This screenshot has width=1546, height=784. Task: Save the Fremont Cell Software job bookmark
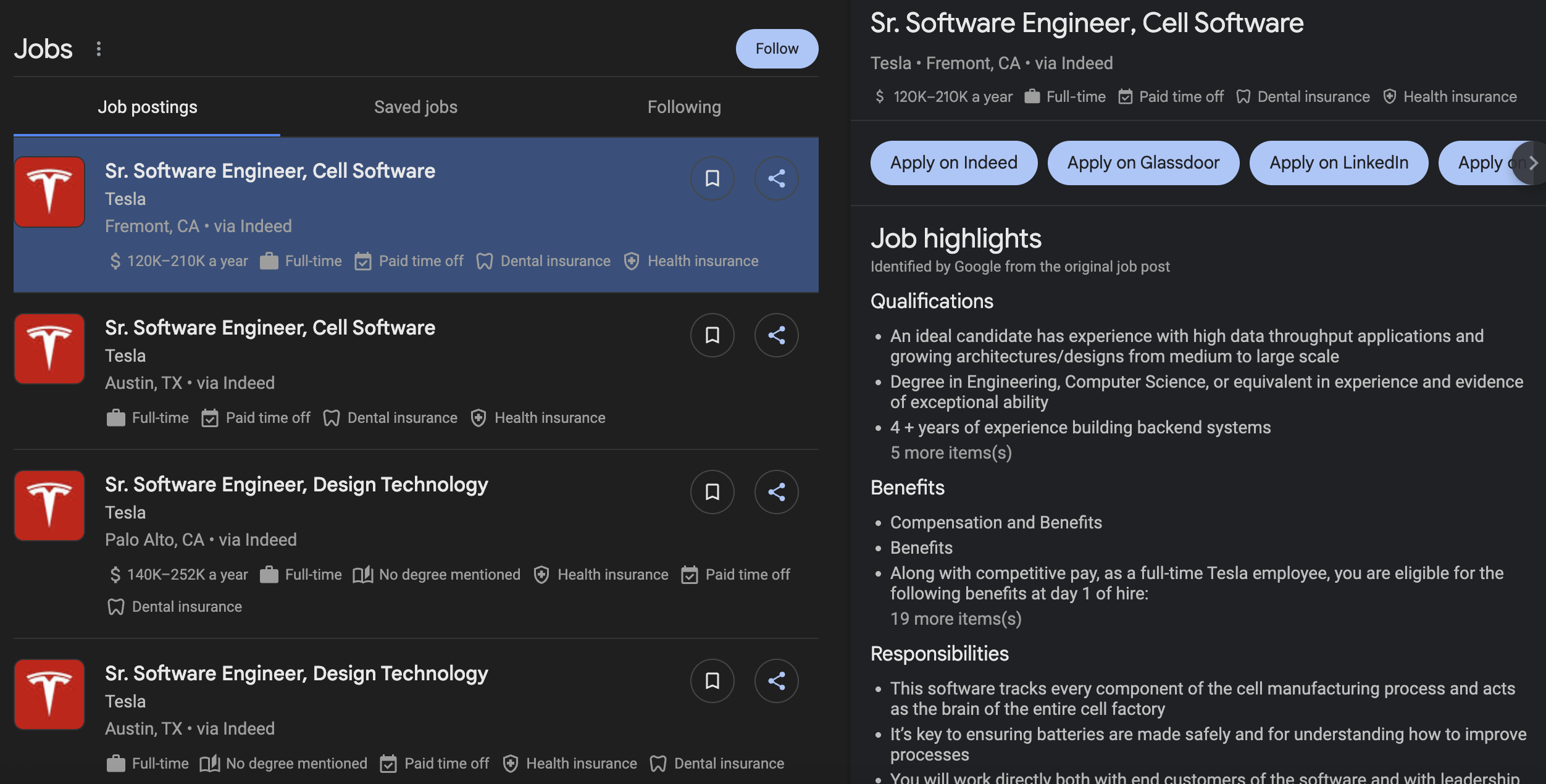tap(712, 178)
